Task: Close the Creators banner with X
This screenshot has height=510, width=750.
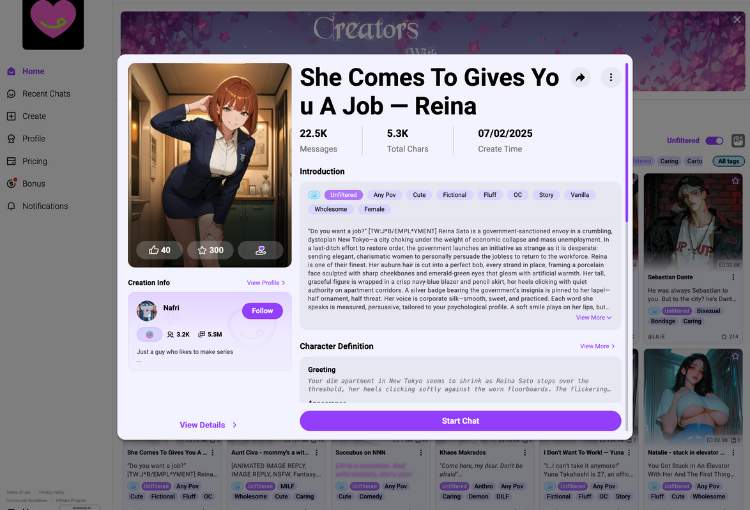Action: tap(737, 20)
